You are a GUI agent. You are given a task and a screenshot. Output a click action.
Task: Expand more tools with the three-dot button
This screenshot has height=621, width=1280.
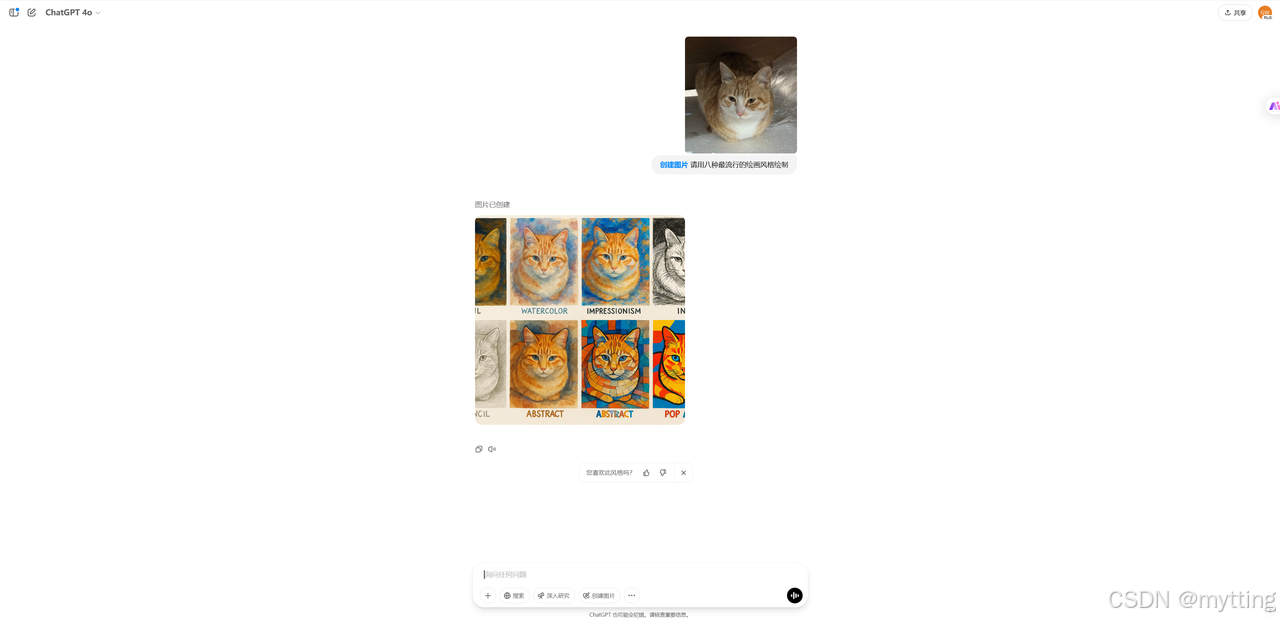[x=631, y=595]
